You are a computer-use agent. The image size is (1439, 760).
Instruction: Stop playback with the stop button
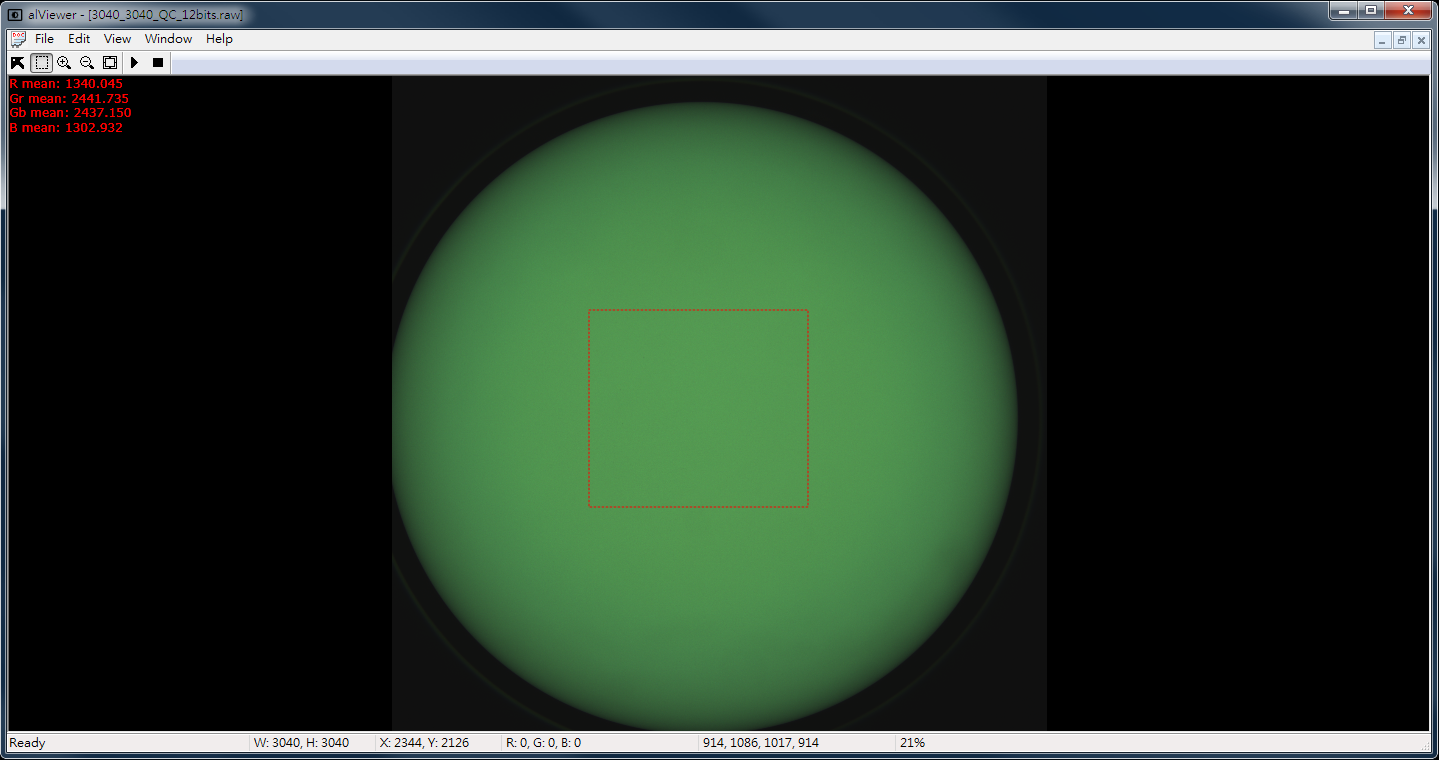click(x=157, y=63)
